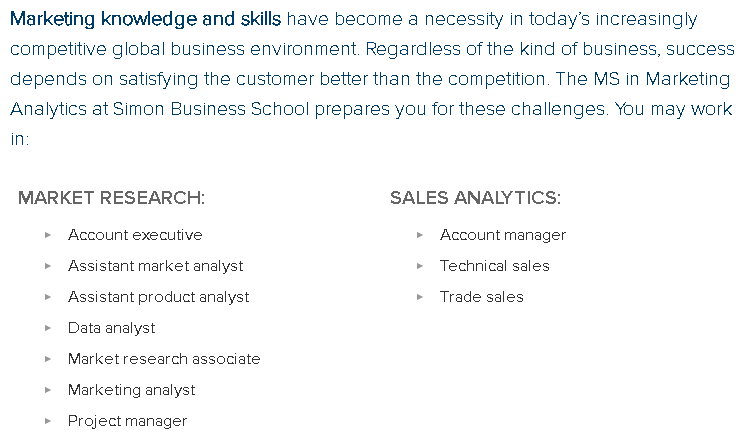Click the arrow bullet beside Assistant market analyst
The image size is (740, 442).
click(48, 266)
